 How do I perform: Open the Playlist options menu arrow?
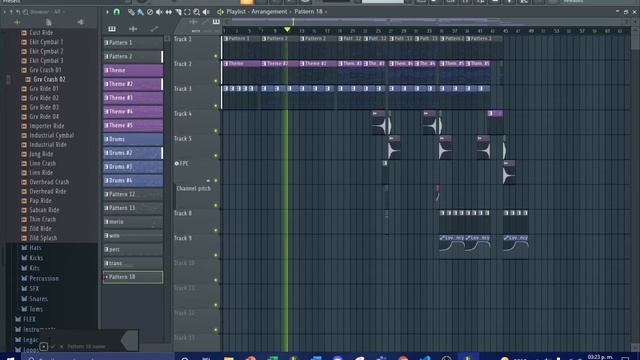[x=107, y=12]
